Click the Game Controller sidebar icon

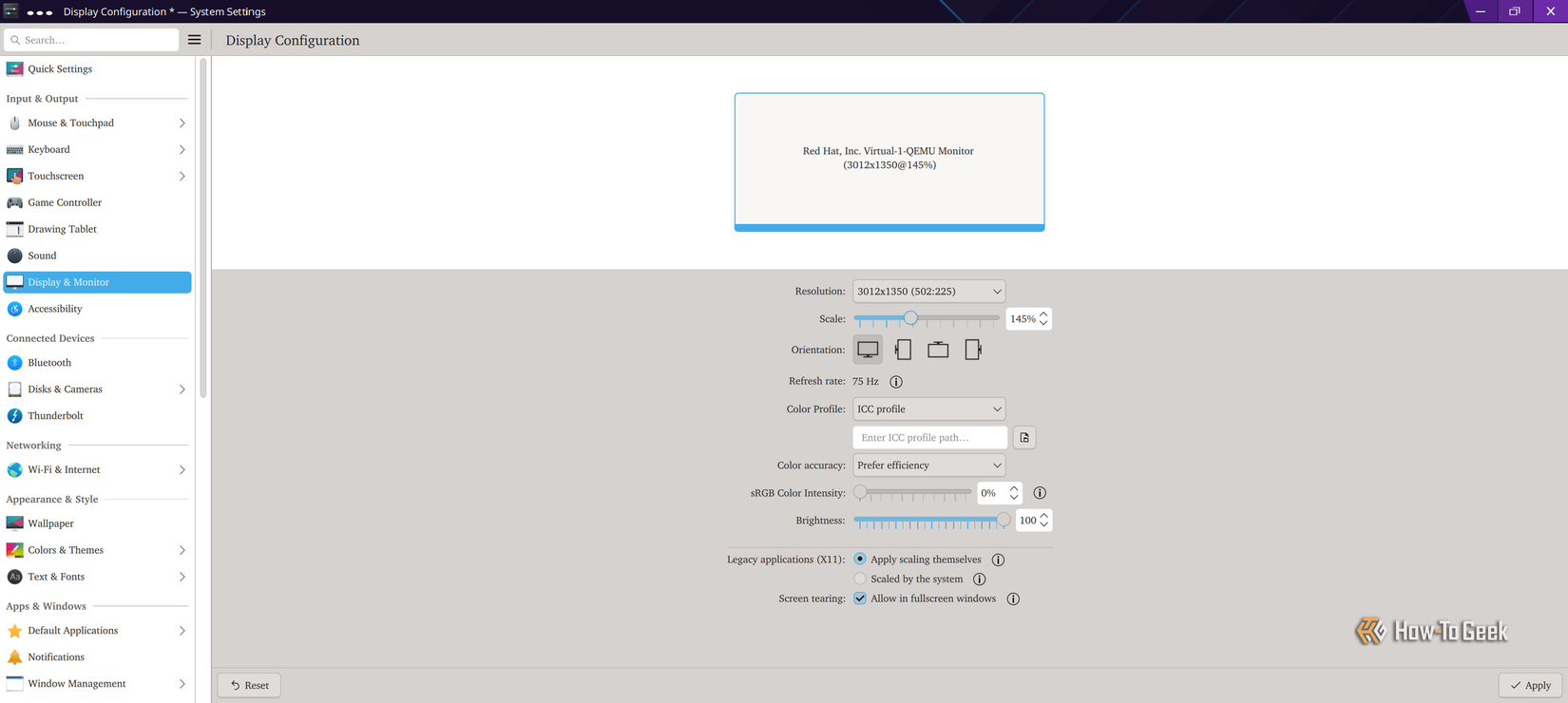(14, 202)
